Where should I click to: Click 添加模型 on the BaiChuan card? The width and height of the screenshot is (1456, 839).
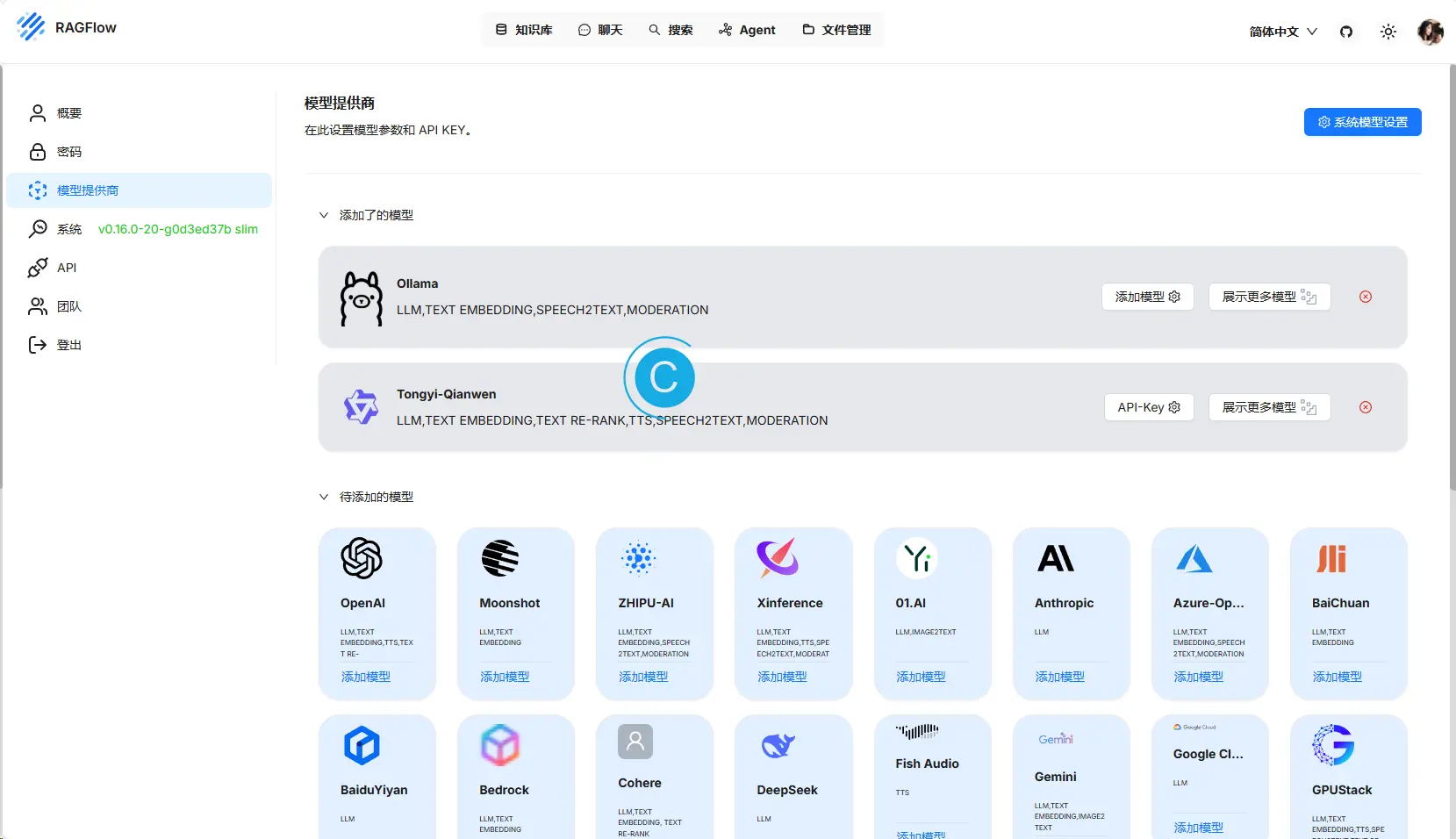pos(1337,677)
